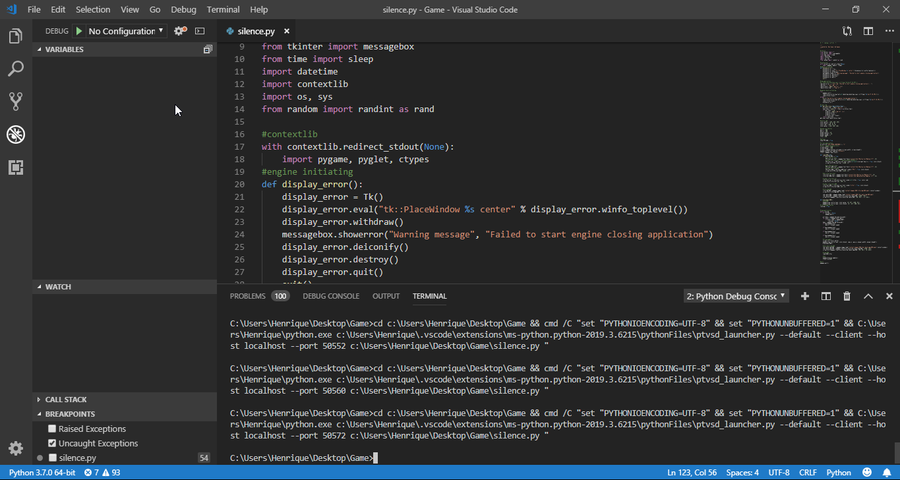Click the terminal vertical scrollbar

pos(897,451)
